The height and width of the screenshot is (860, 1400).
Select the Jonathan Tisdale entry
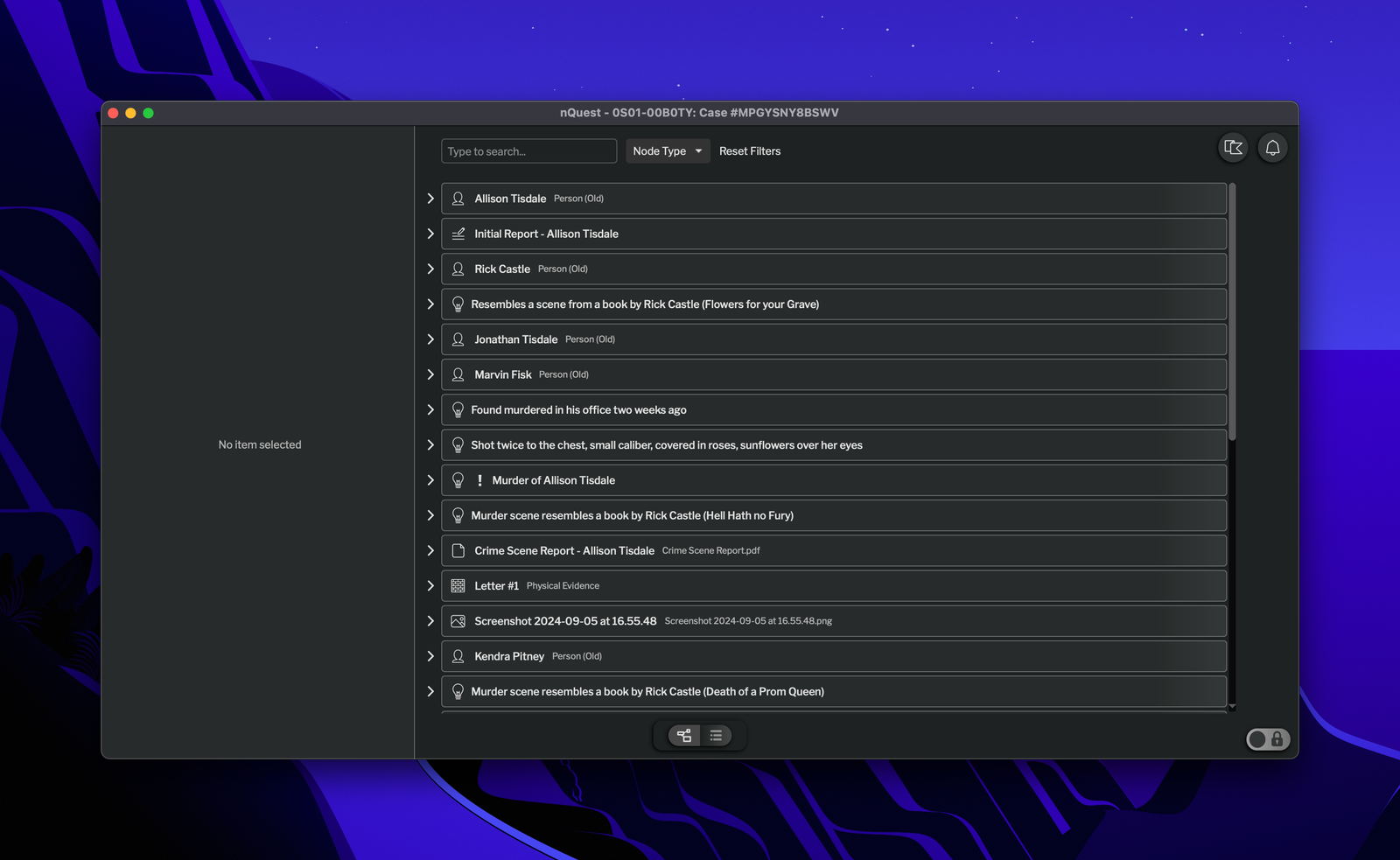coord(834,339)
